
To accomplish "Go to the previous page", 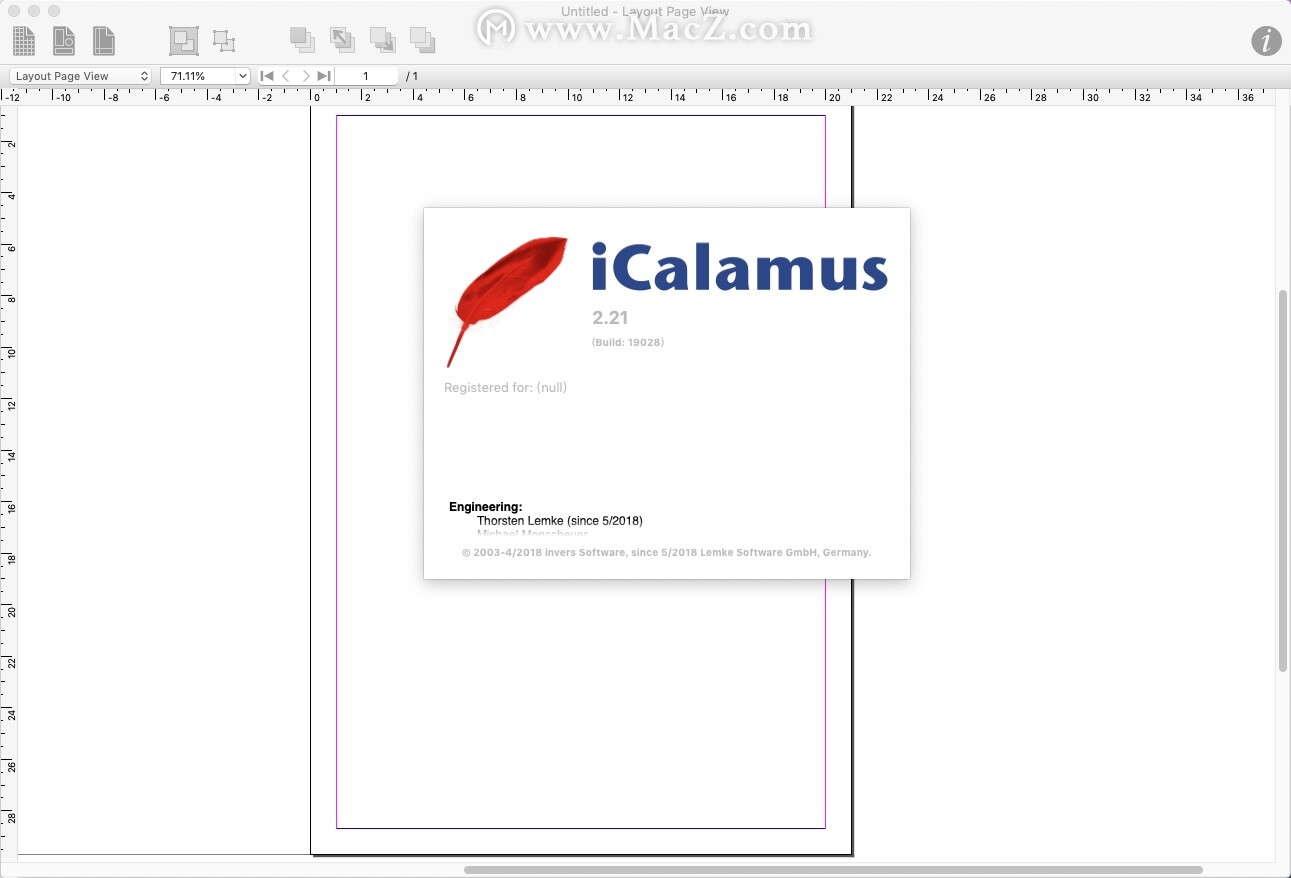I will (x=286, y=76).
